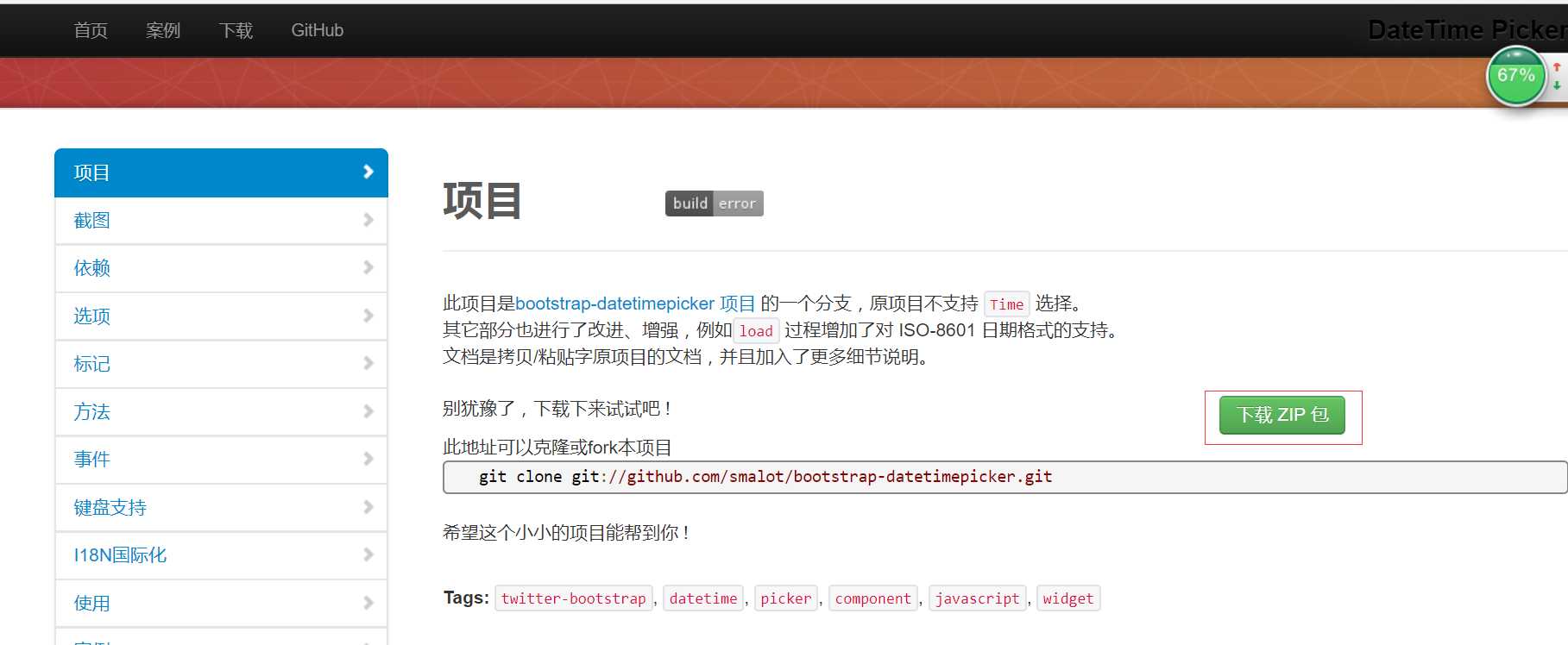Select the 方法 sidebar item

pyautogui.click(x=221, y=412)
